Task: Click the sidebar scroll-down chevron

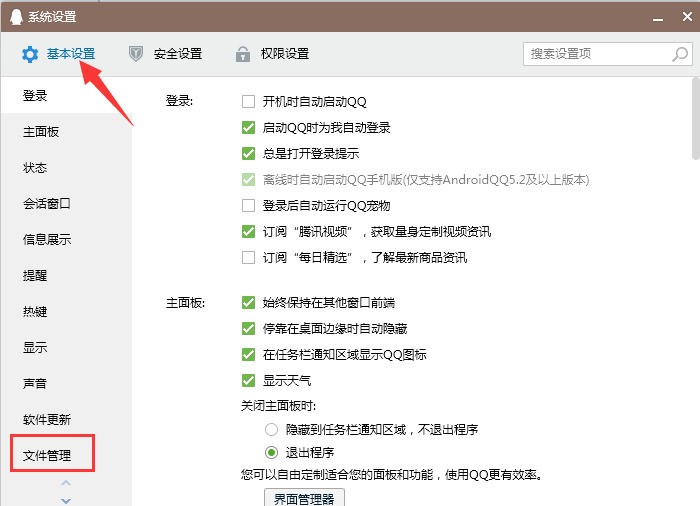Action: coord(66,501)
